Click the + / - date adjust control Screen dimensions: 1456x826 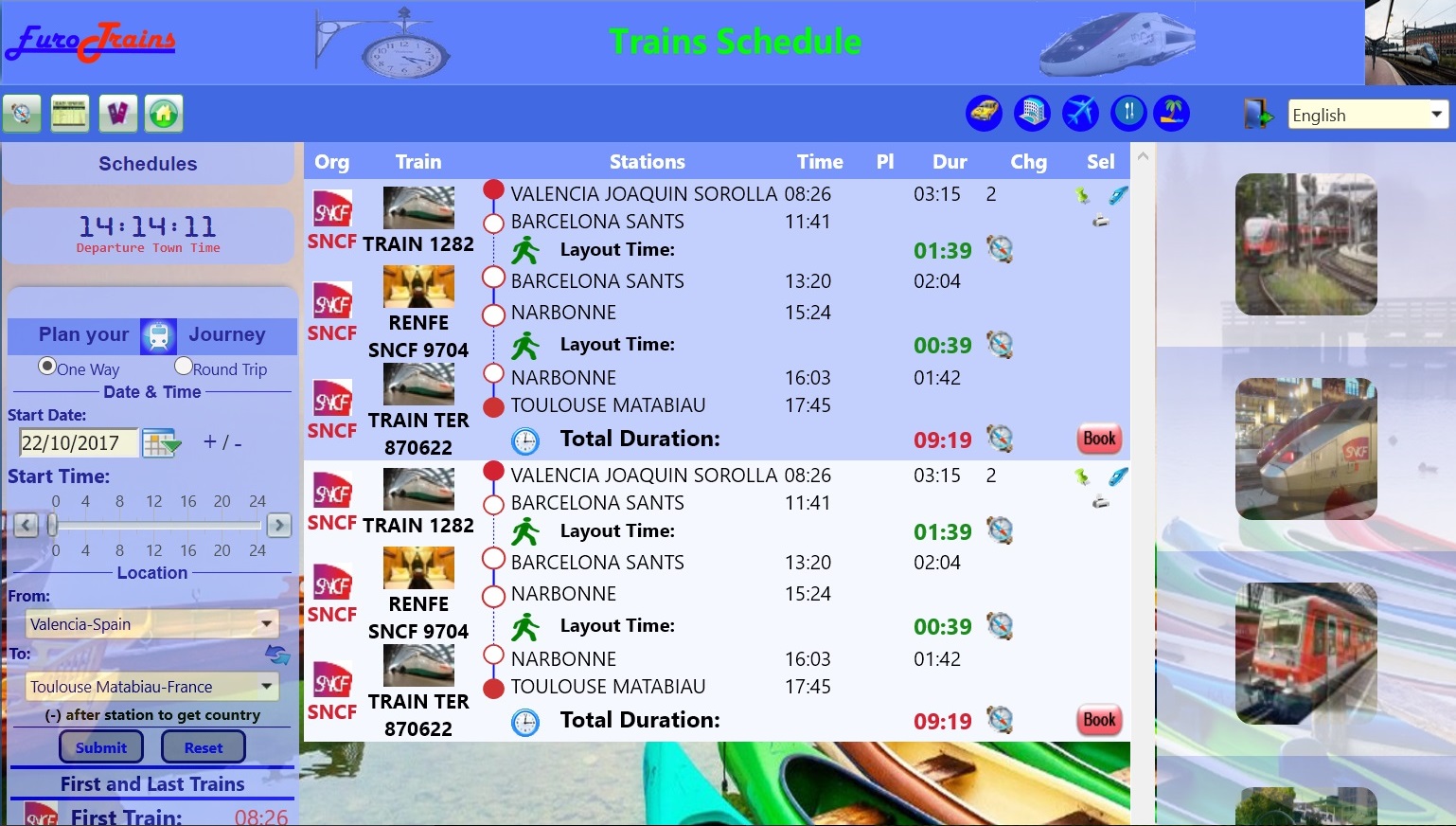(x=222, y=442)
